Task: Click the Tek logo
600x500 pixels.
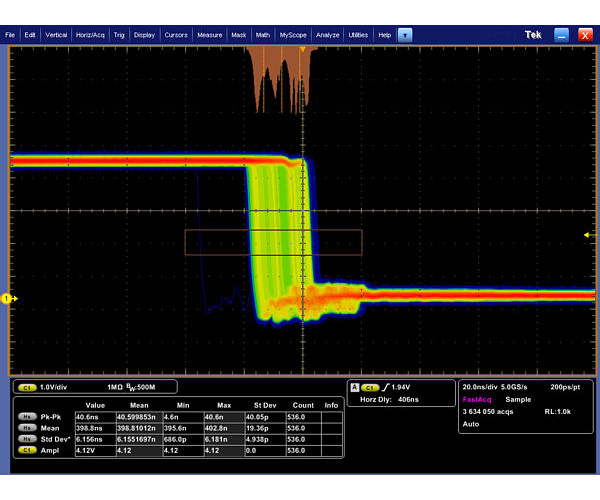Action: (533, 35)
